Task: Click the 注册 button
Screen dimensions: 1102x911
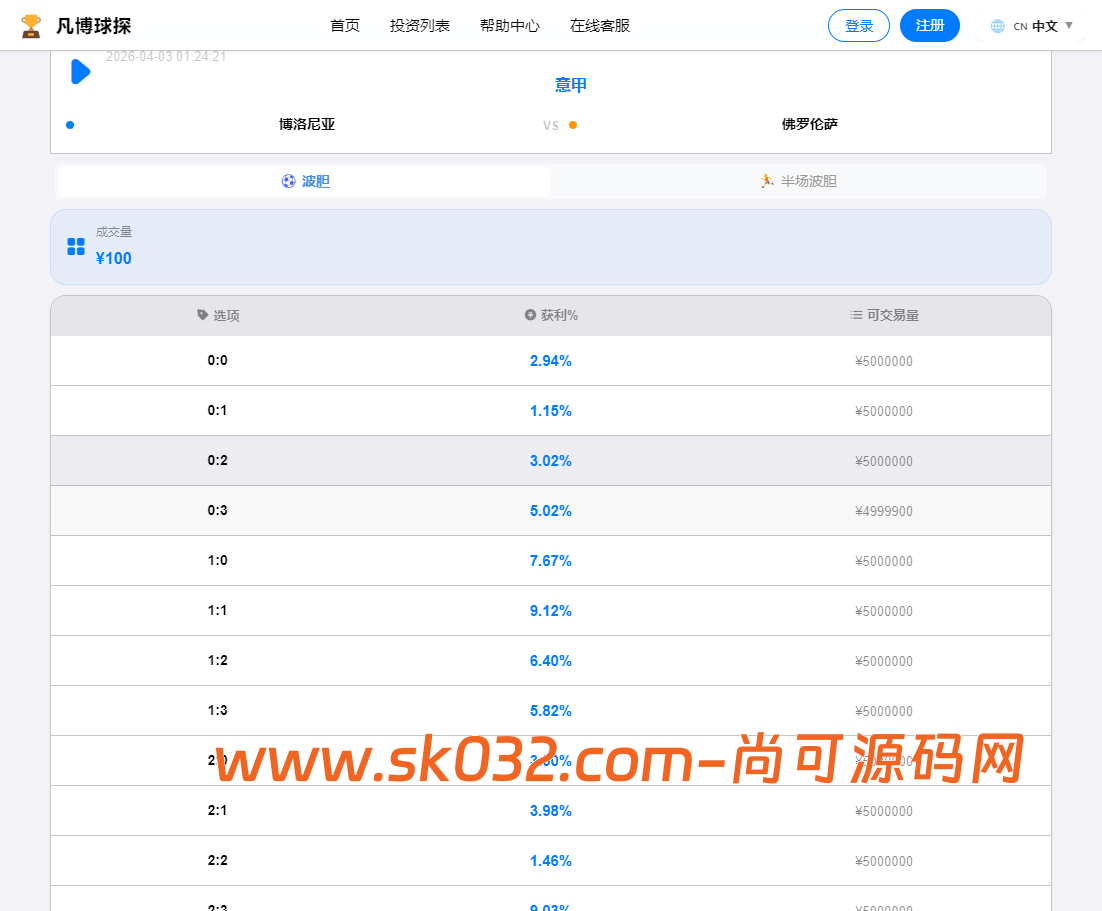Action: point(929,25)
